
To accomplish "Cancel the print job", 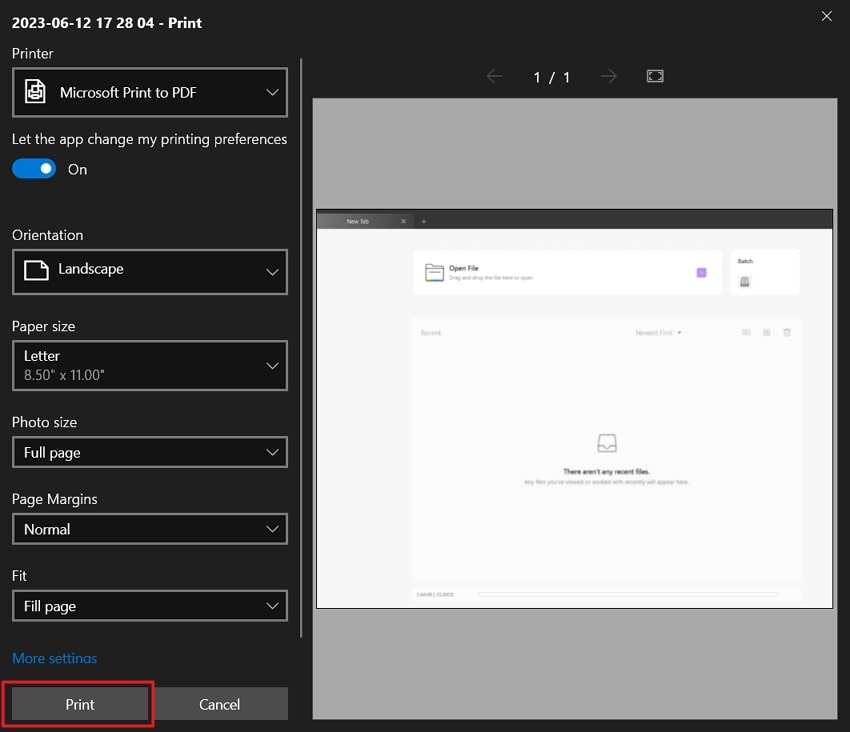I will point(219,704).
